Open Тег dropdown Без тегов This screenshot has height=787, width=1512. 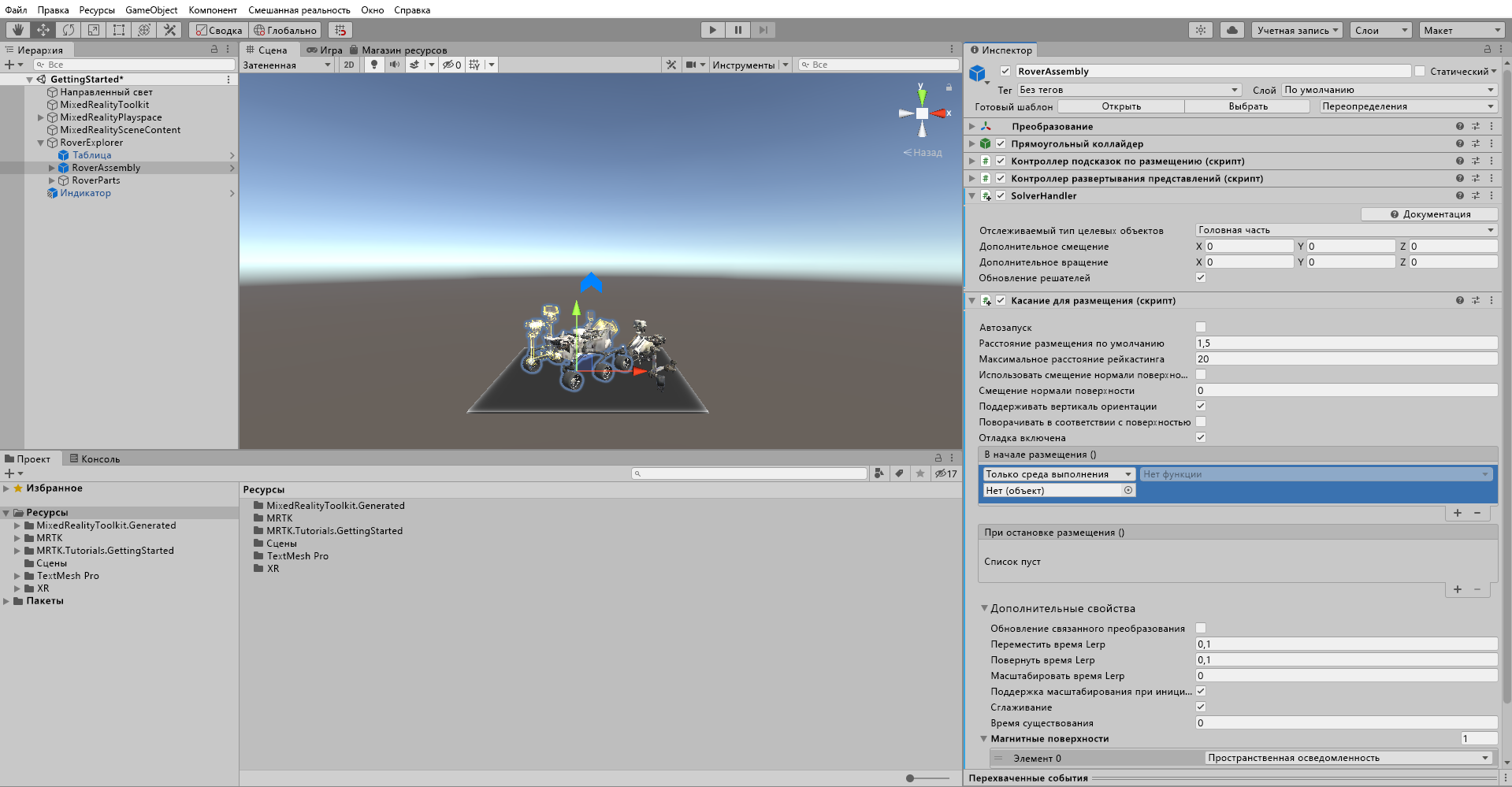1129,90
